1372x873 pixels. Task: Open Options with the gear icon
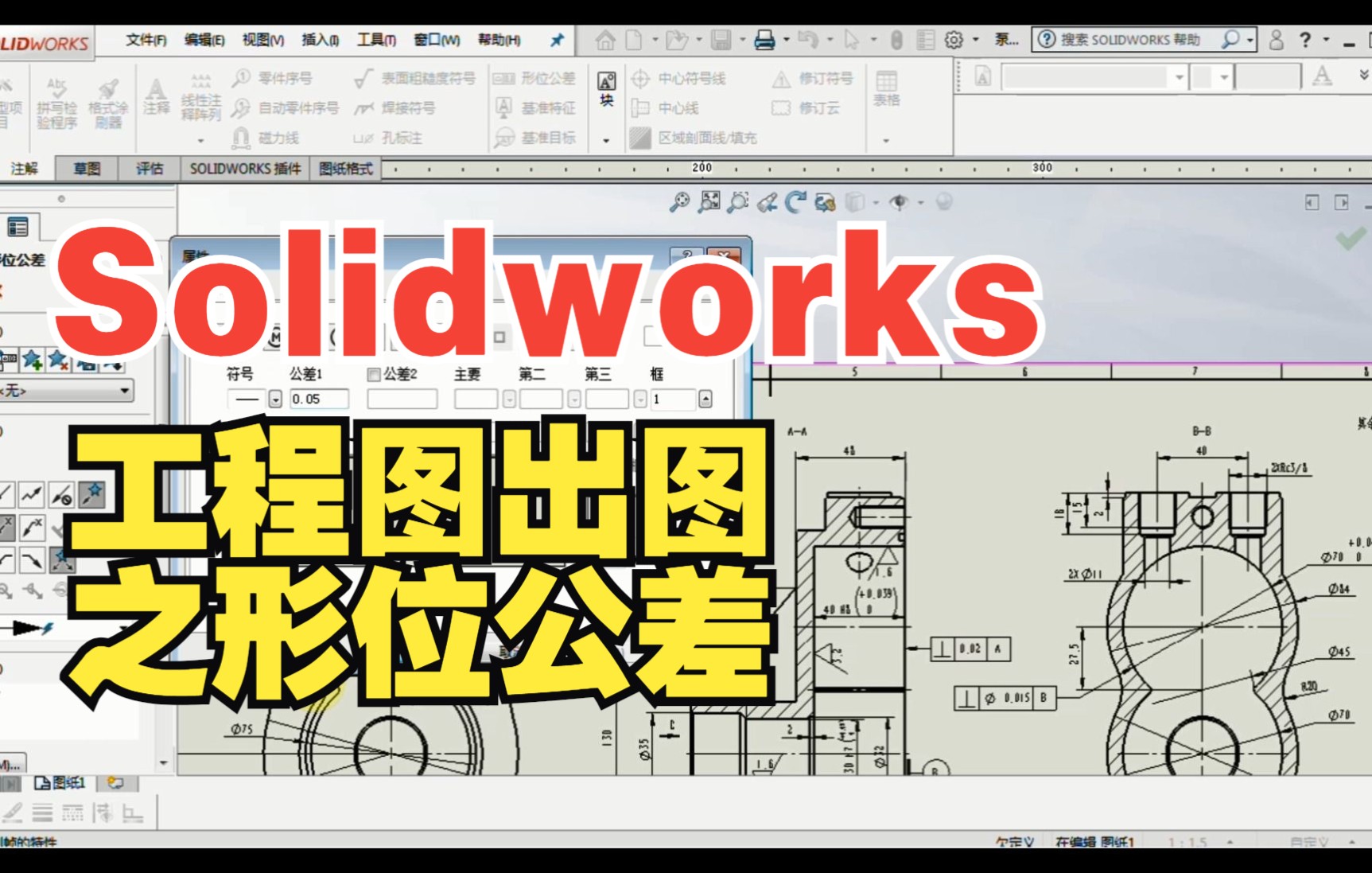[x=953, y=40]
